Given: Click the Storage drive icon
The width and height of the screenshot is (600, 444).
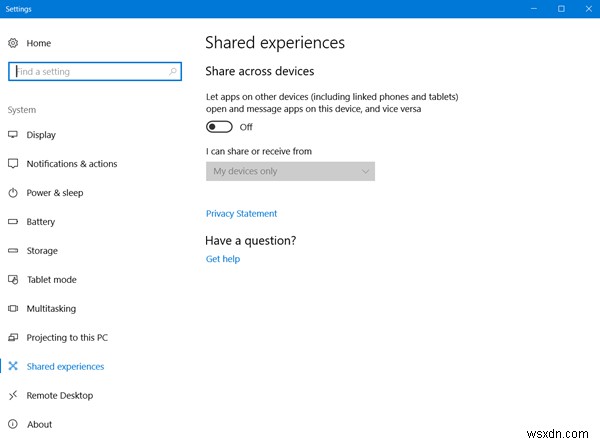Looking at the screenshot, I should click(x=13, y=250).
